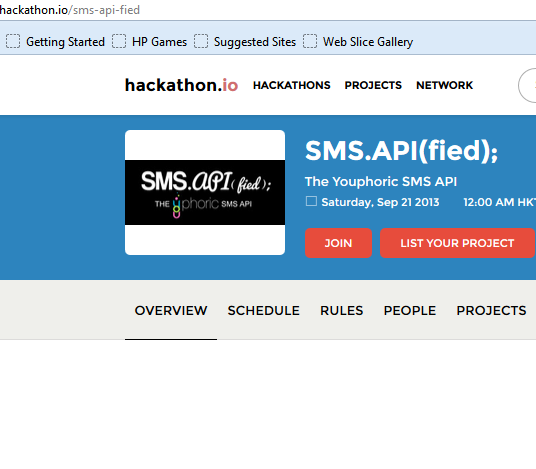The height and width of the screenshot is (469, 536).
Task: Open the HP Games bookmark
Action: click(150, 42)
